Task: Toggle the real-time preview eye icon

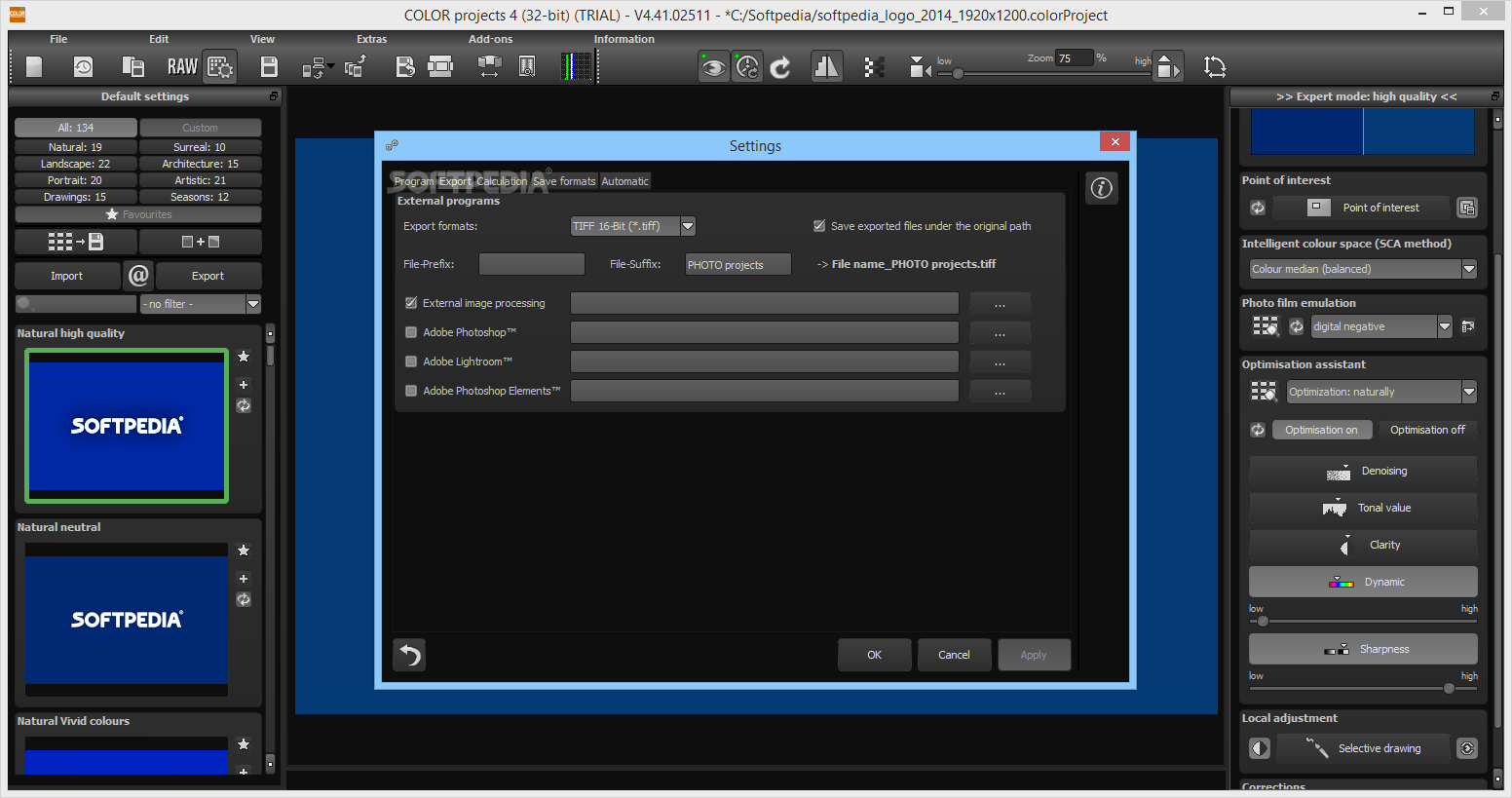Action: click(714, 67)
